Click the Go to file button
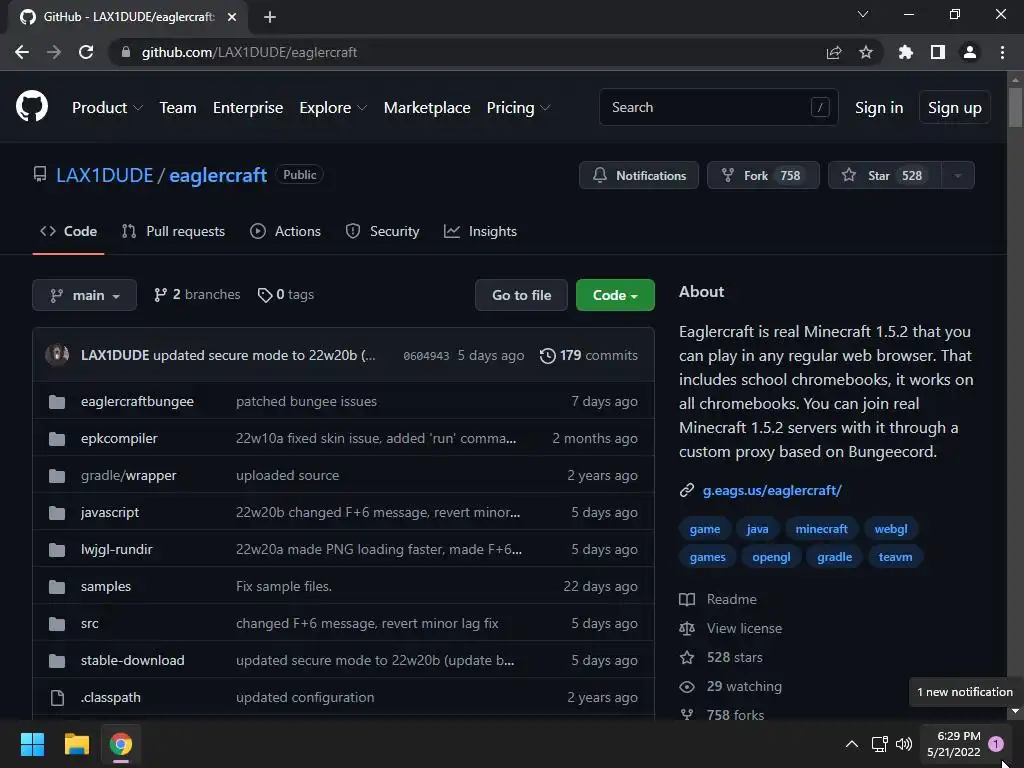This screenshot has width=1024, height=768. (x=521, y=295)
